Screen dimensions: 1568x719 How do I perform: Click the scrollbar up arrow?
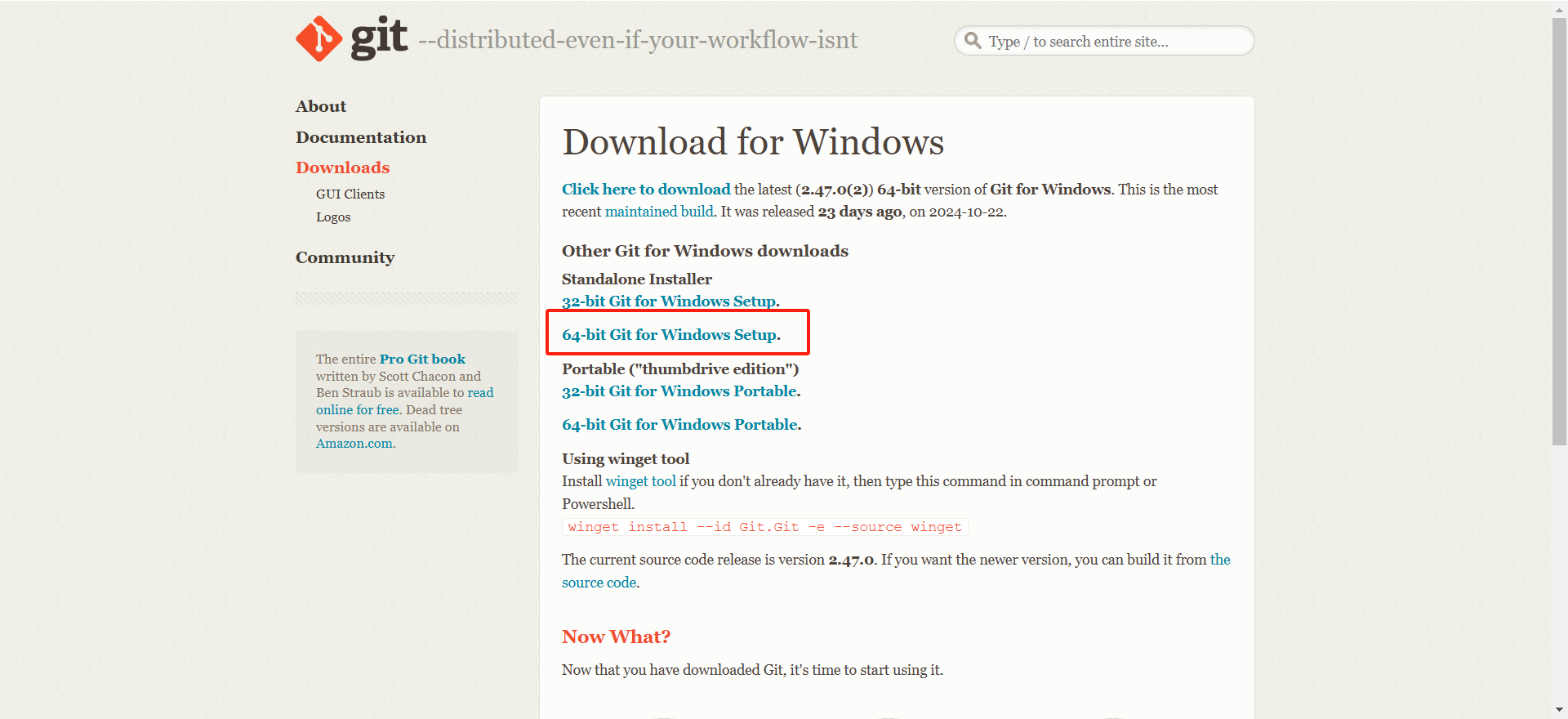pyautogui.click(x=1560, y=9)
